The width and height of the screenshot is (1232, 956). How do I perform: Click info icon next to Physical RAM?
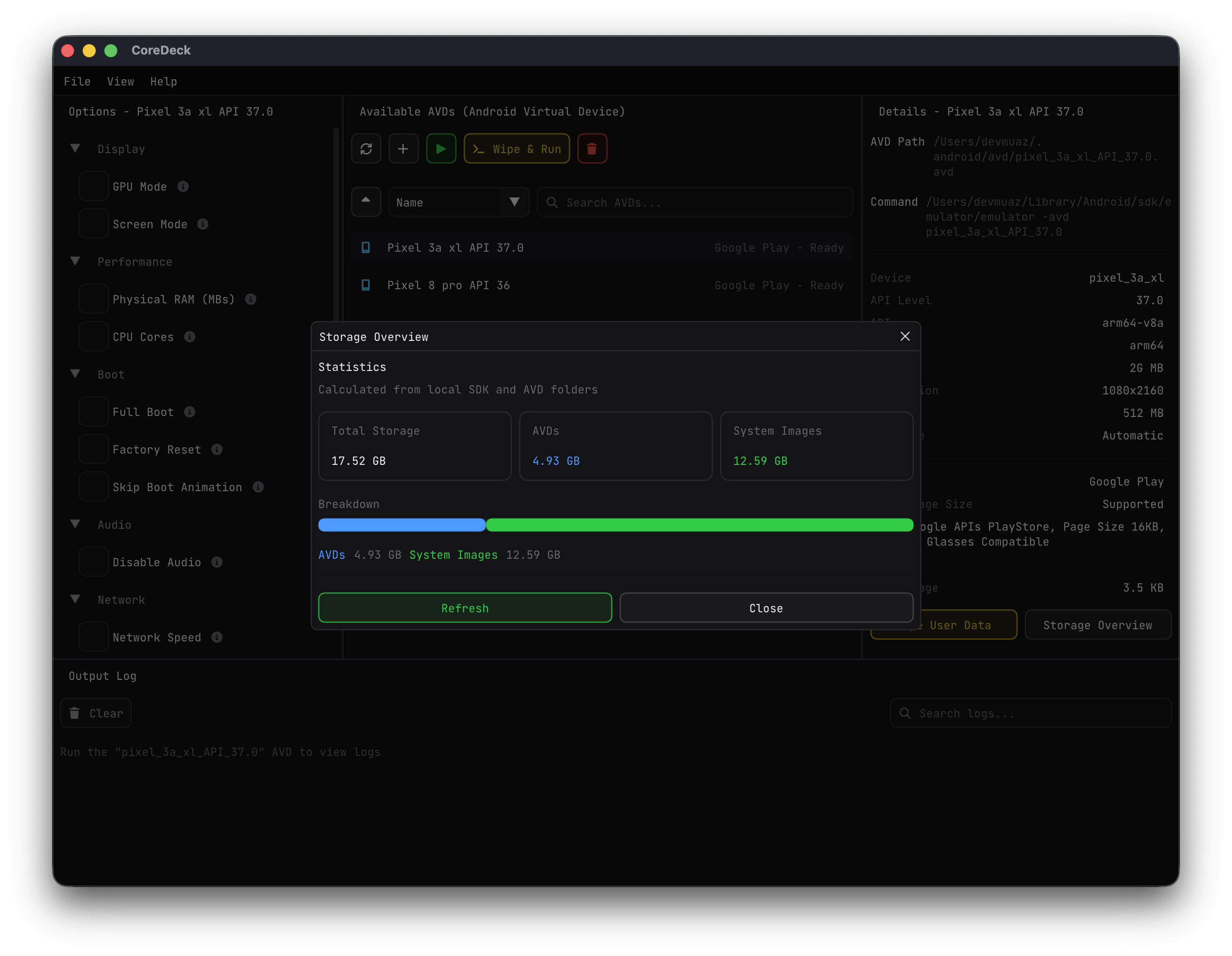[x=251, y=300]
